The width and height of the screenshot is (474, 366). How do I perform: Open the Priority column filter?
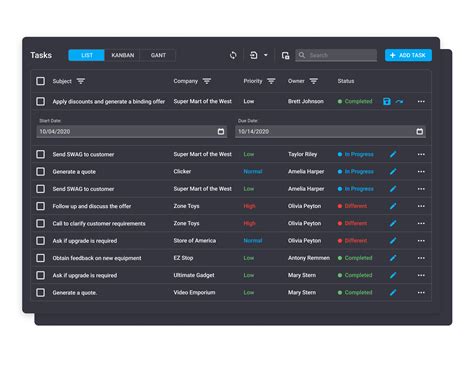click(x=271, y=81)
